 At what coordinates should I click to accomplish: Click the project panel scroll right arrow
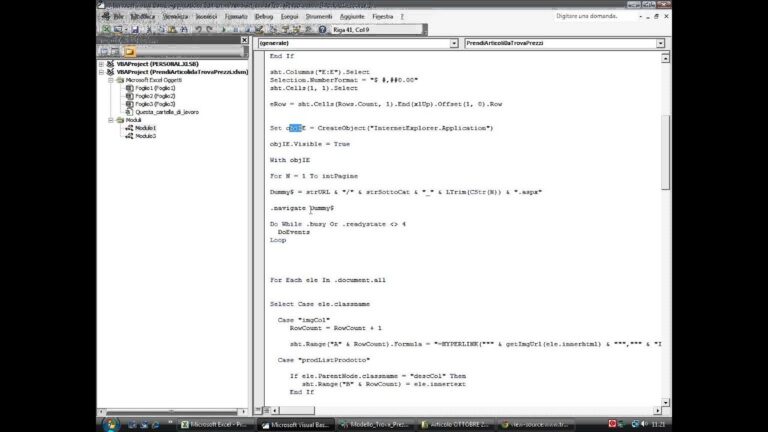click(x=243, y=411)
